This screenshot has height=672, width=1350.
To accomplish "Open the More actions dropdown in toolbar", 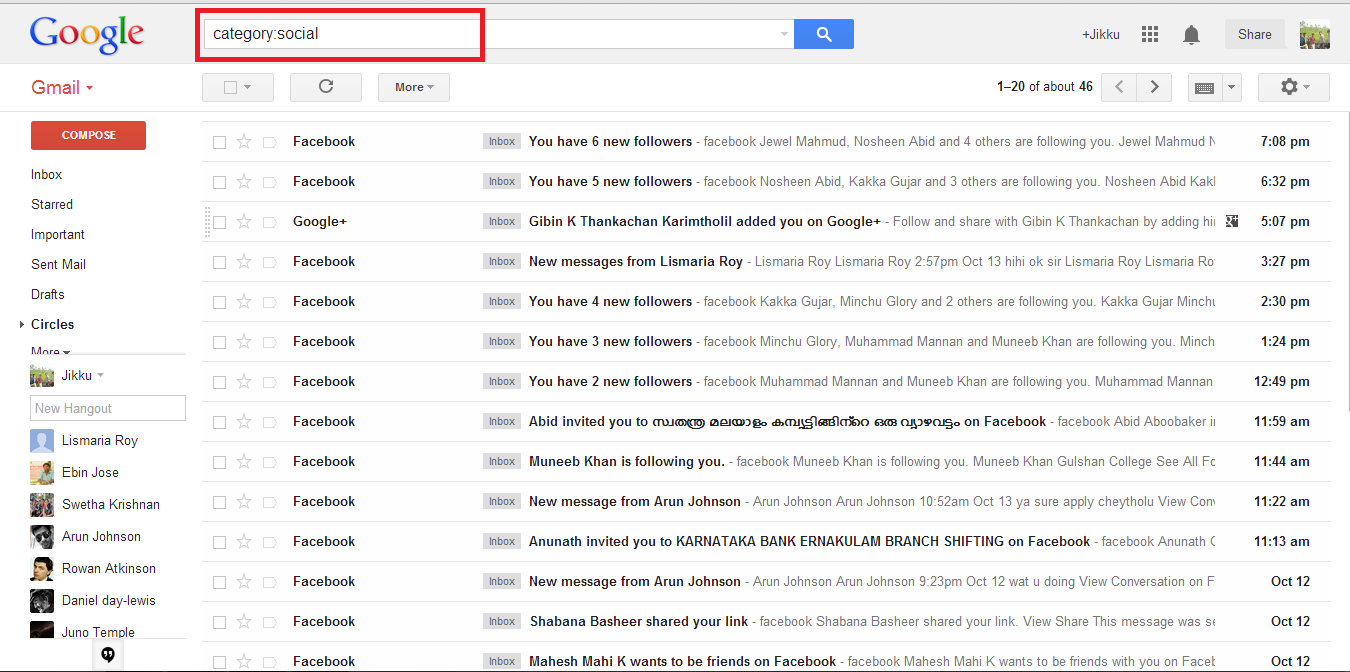I will (414, 87).
